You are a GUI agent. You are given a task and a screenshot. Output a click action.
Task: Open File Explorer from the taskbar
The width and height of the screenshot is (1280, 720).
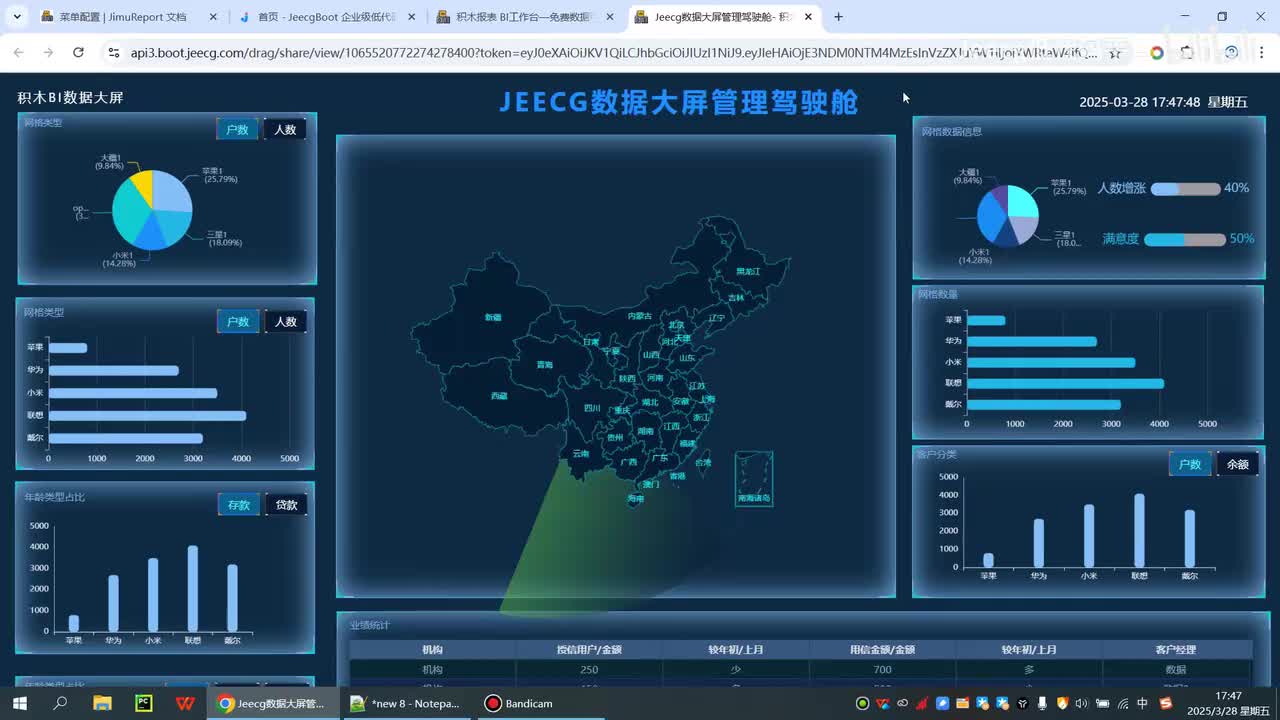coord(102,703)
